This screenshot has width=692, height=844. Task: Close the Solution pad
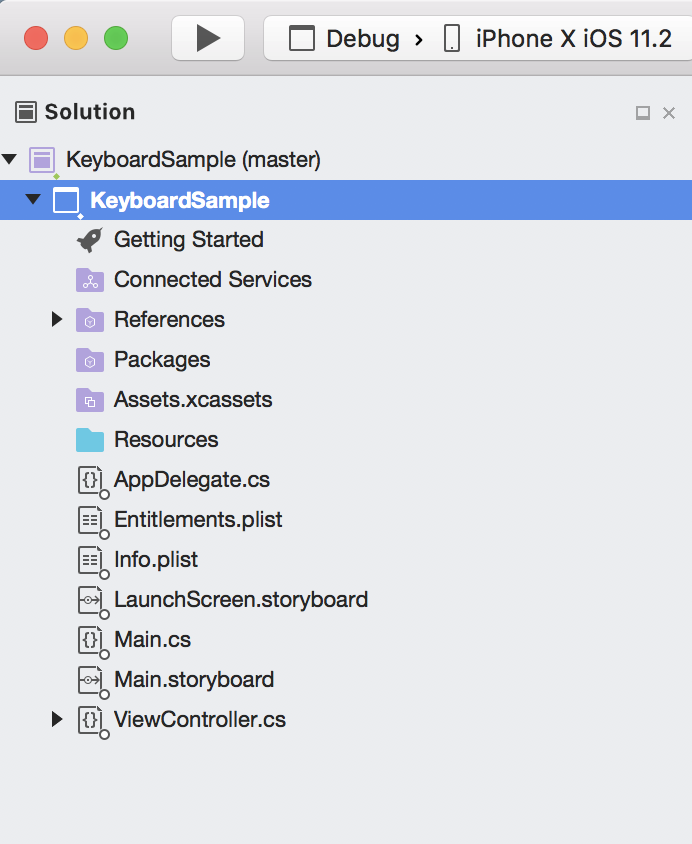pyautogui.click(x=669, y=113)
